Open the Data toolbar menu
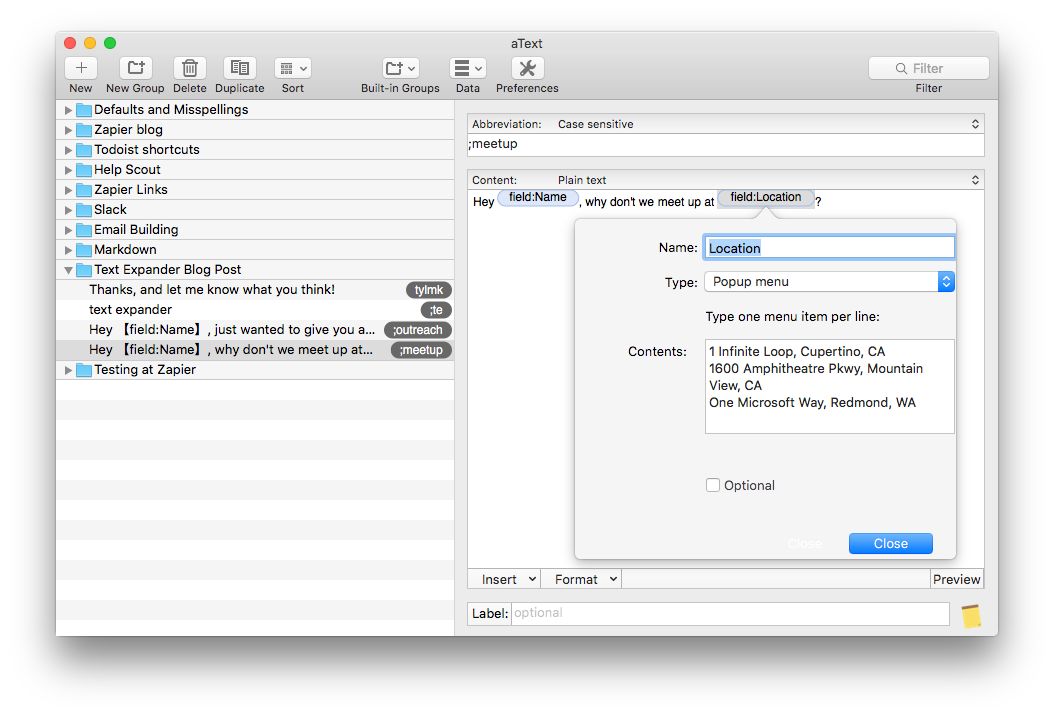The height and width of the screenshot is (716, 1054). (468, 68)
